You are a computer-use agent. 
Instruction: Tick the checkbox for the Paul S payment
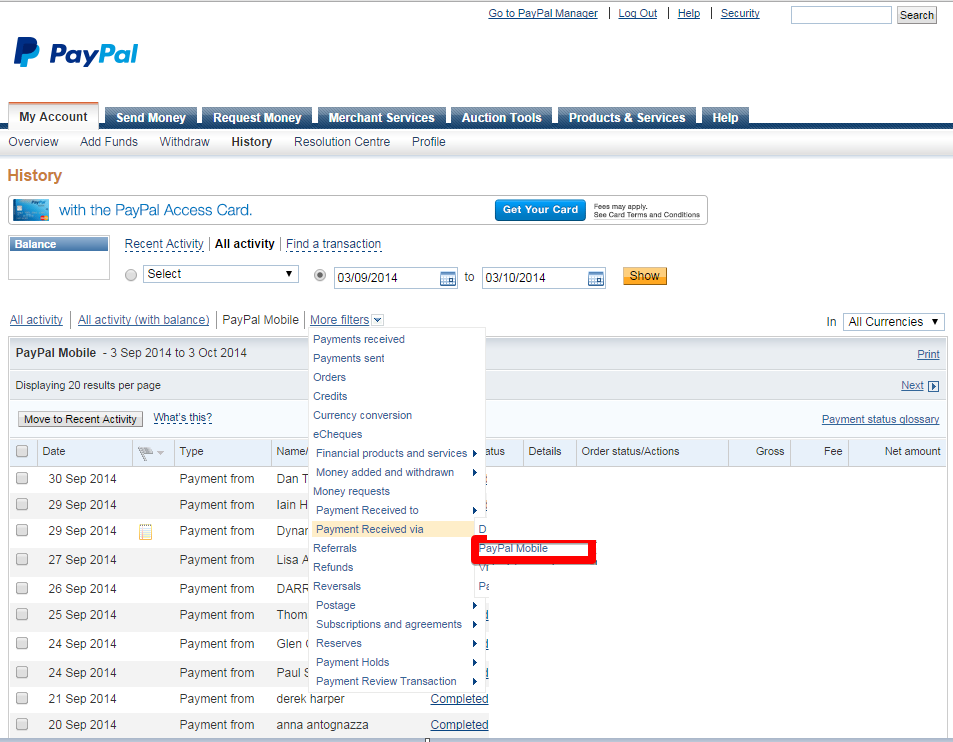coord(22,672)
